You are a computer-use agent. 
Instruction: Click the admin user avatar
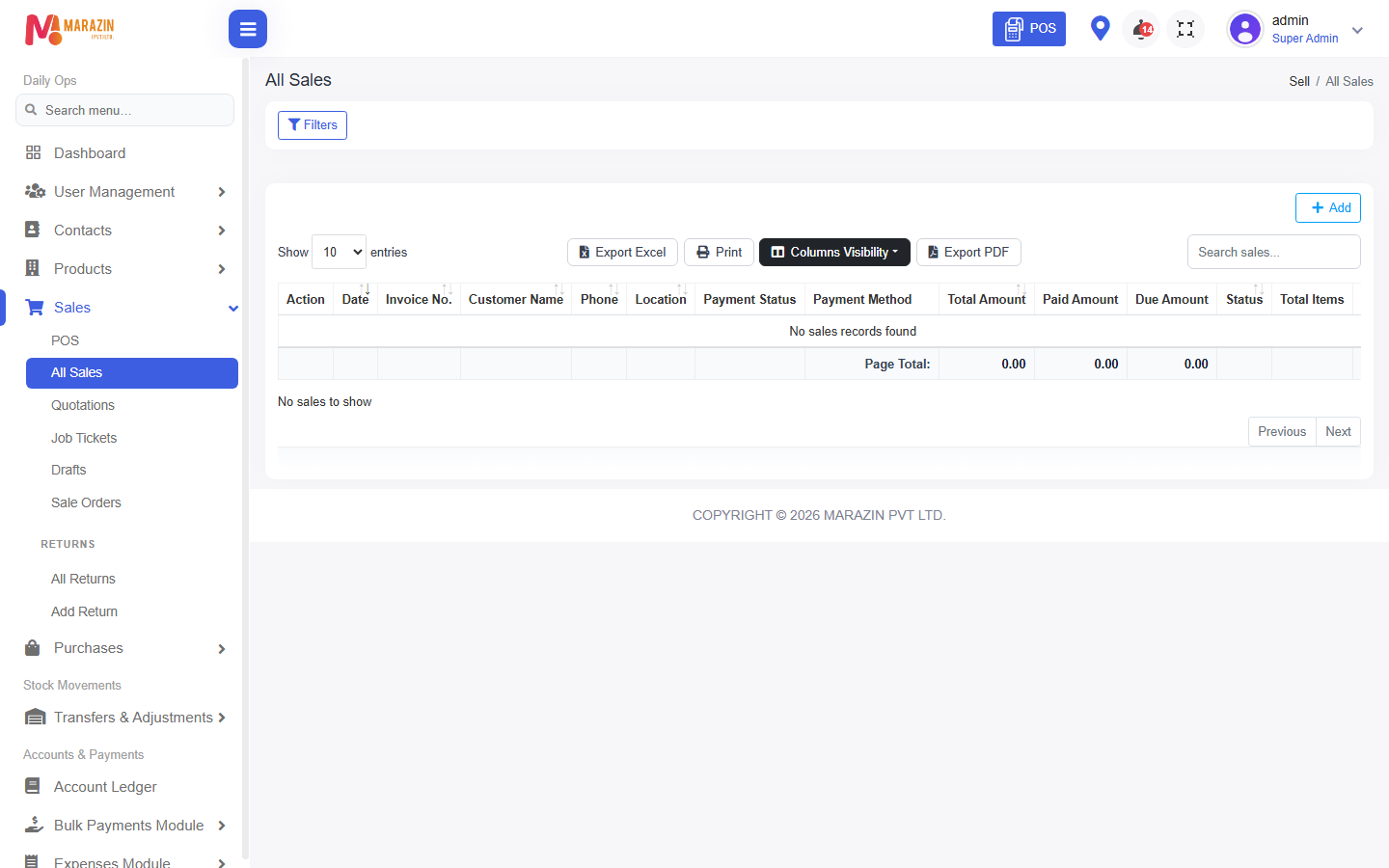(1245, 29)
